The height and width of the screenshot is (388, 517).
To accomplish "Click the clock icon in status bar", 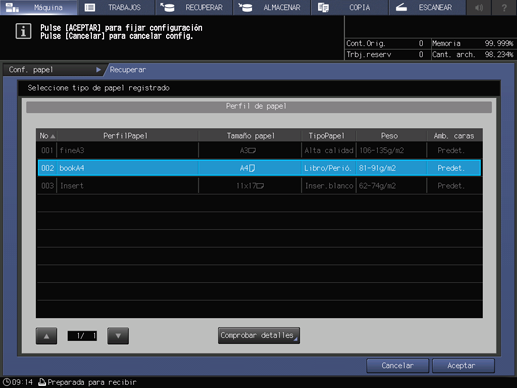I will 7,382.
